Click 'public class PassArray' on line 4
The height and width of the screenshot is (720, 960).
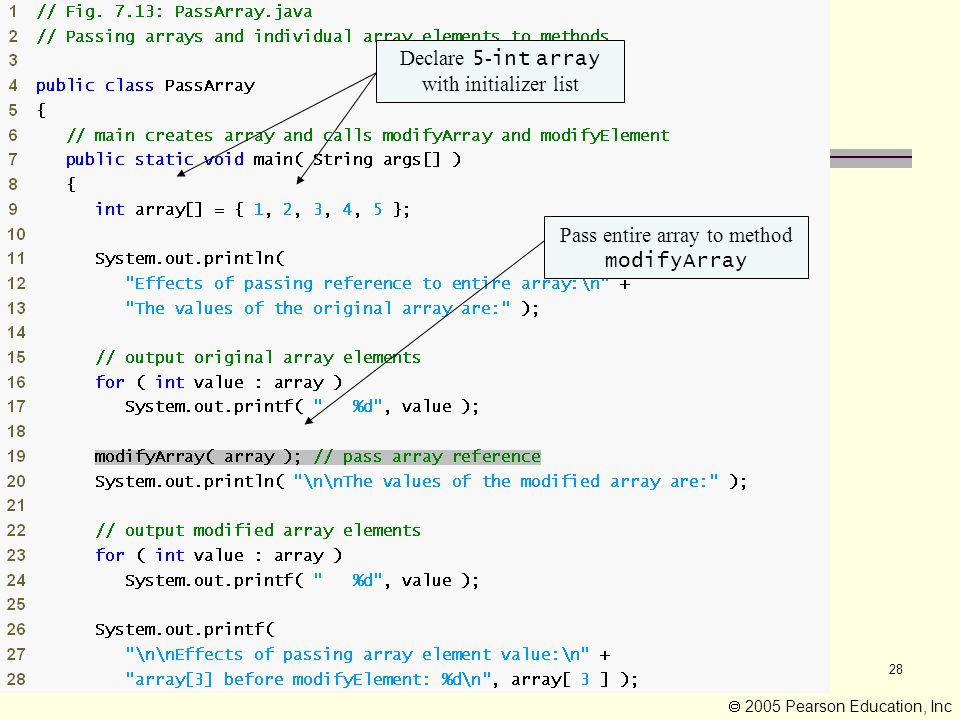pos(145,85)
